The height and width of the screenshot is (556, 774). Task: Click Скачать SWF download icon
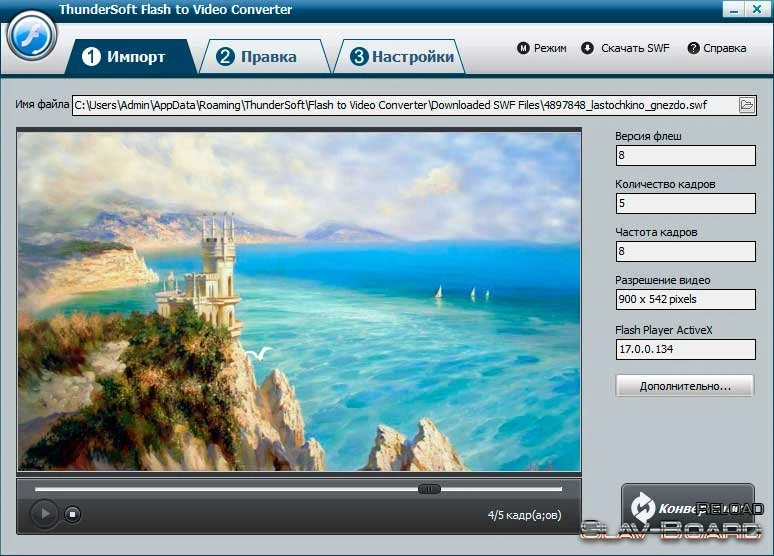click(x=587, y=48)
